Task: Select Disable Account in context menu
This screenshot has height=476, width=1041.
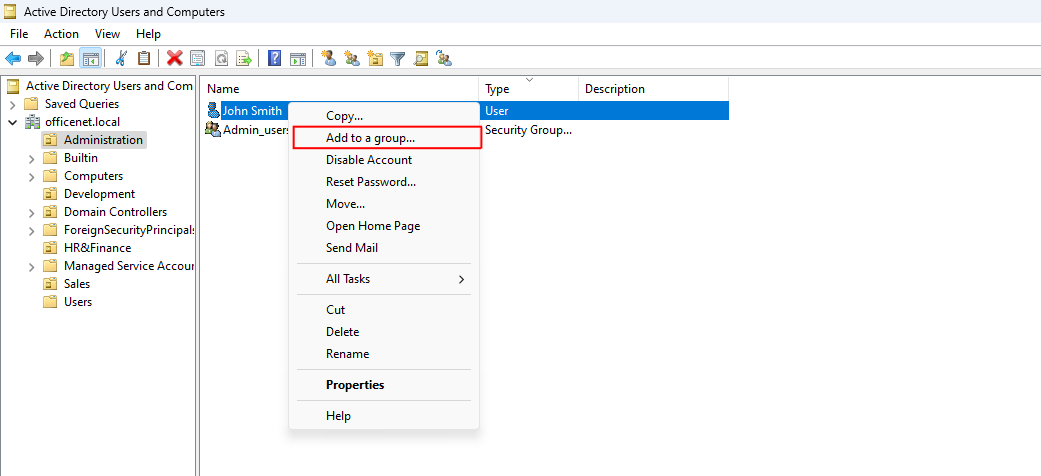Action: click(x=368, y=160)
